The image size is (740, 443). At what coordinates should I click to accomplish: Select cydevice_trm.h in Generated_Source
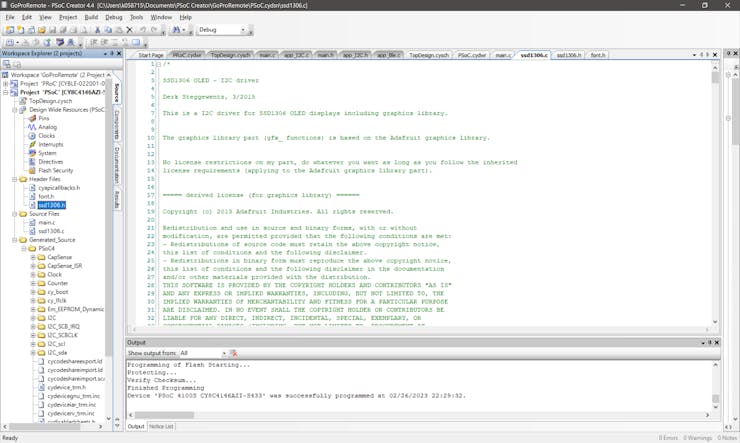pos(67,387)
